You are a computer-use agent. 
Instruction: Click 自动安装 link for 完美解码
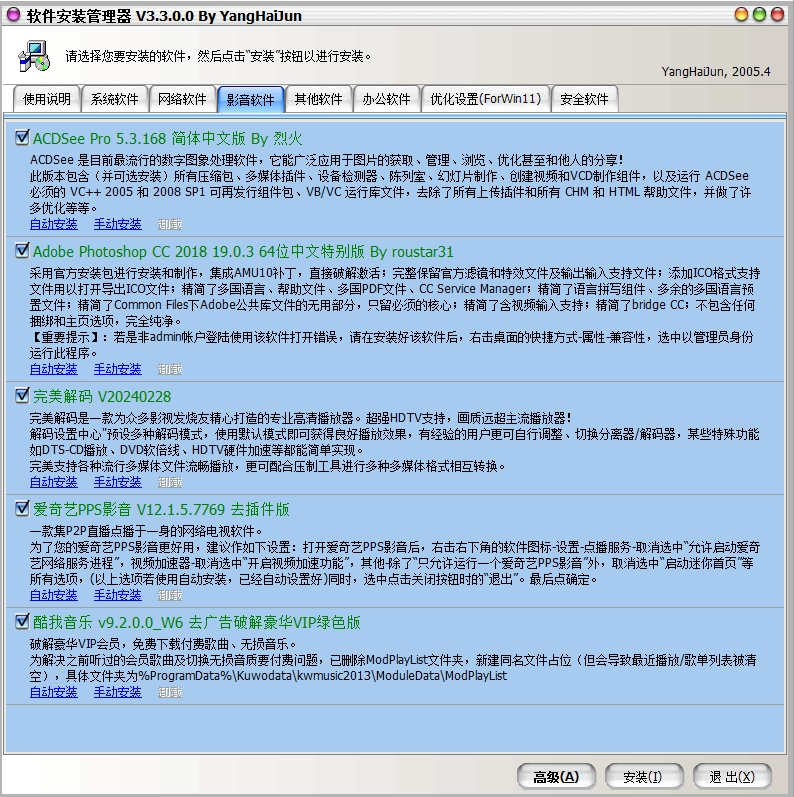pos(53,482)
